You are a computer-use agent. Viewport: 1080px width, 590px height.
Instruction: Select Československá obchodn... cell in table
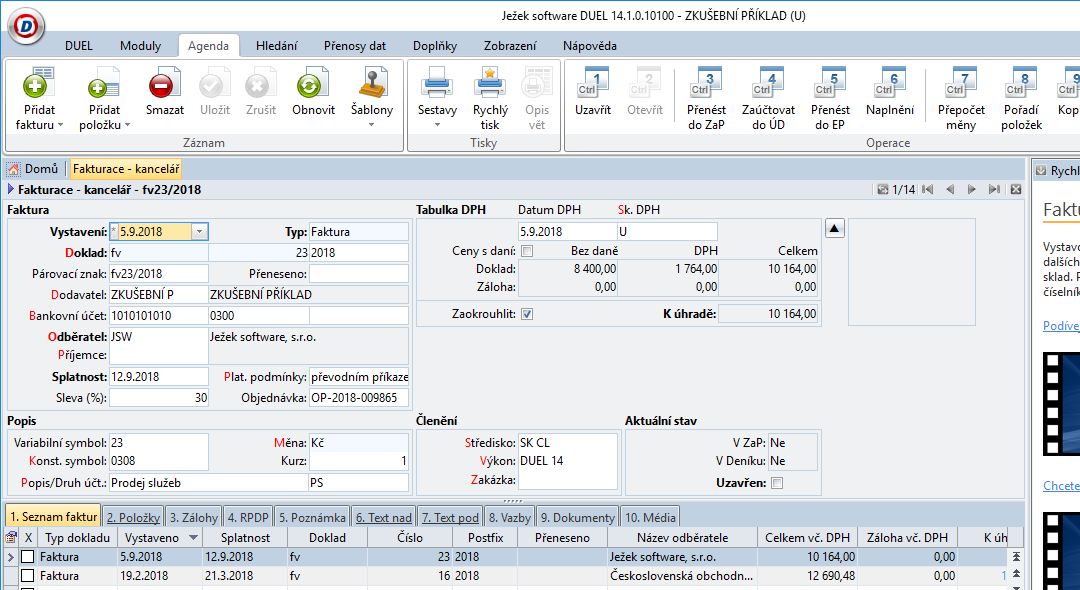[681, 576]
